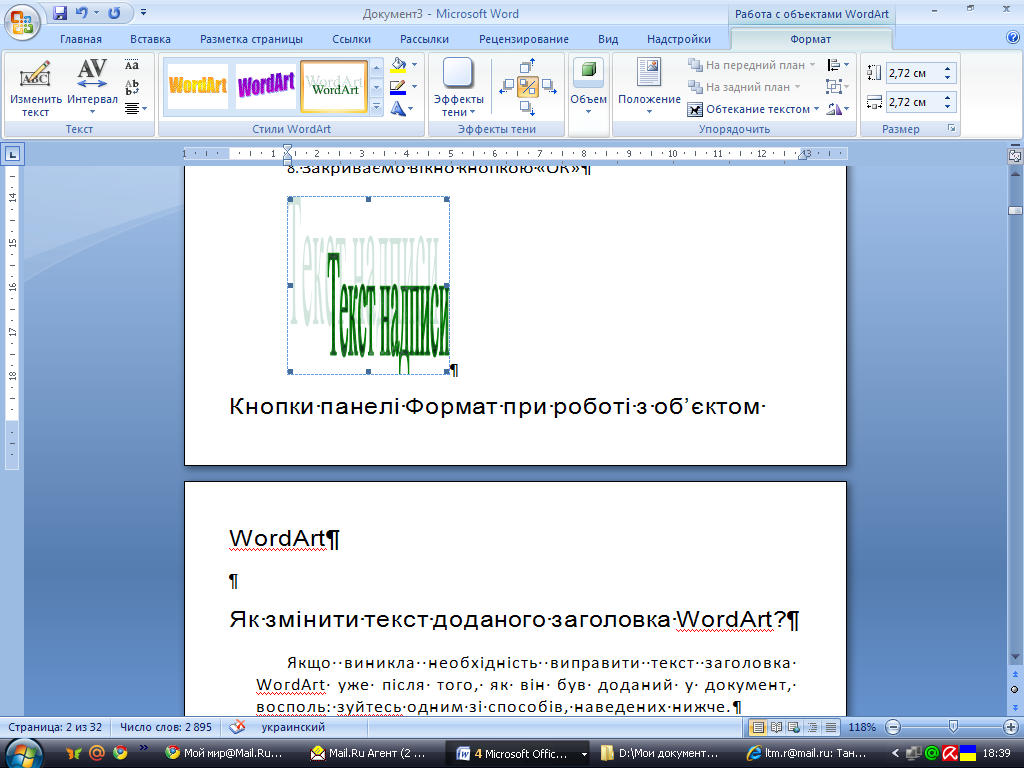Click the Изменить текст button
This screenshot has width=1024, height=768.
[35, 88]
